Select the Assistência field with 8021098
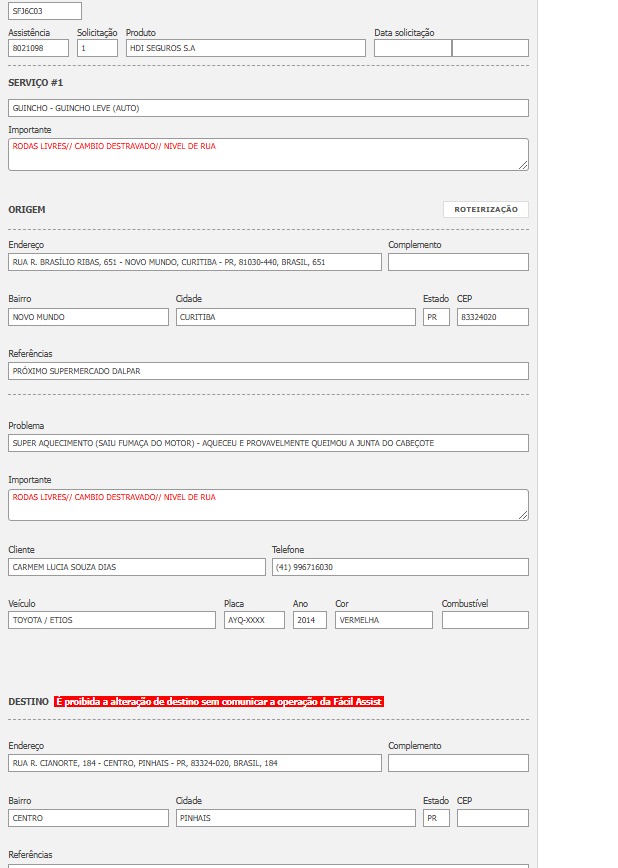The height and width of the screenshot is (868, 618). coord(38,48)
